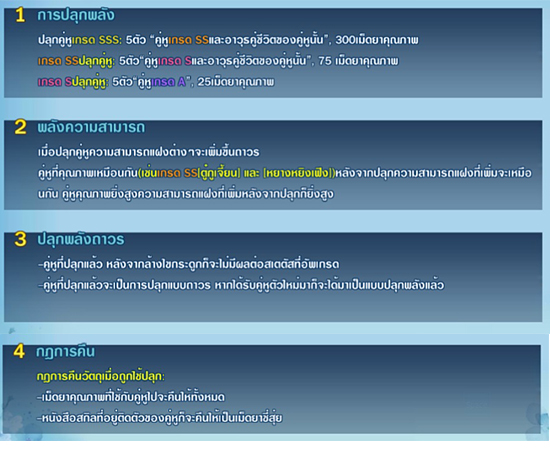Open the heading กฎการคืน
This screenshot has width=550, height=450.
click(x=65, y=351)
